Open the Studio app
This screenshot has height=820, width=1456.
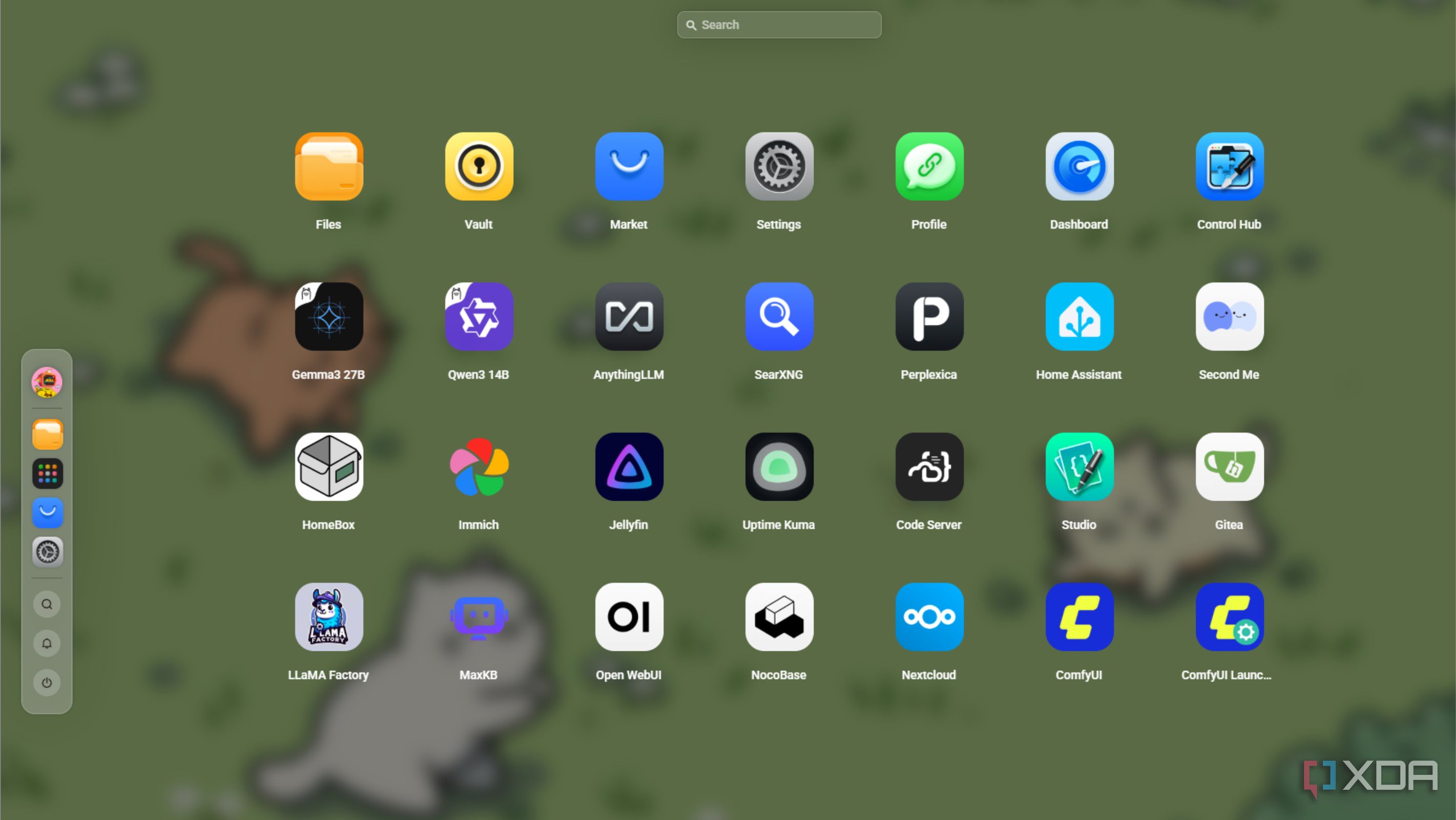pos(1079,466)
